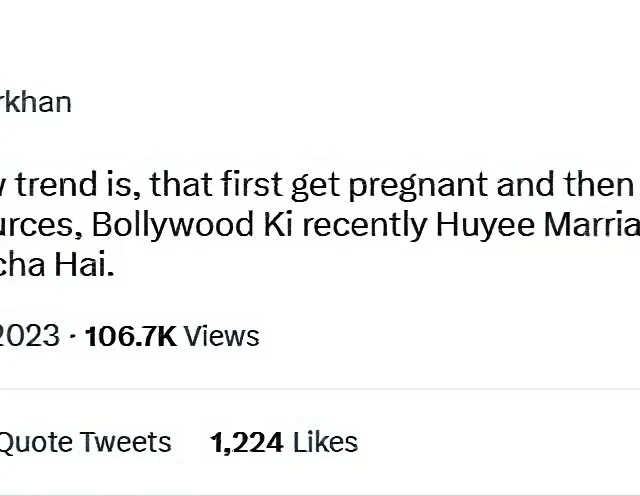Click the word "Likes" label

click(325, 442)
